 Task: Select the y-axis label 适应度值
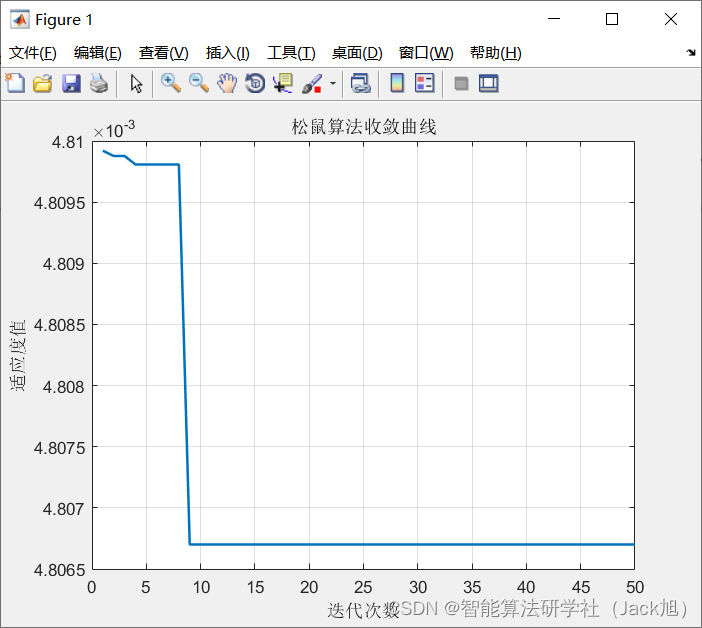18,355
